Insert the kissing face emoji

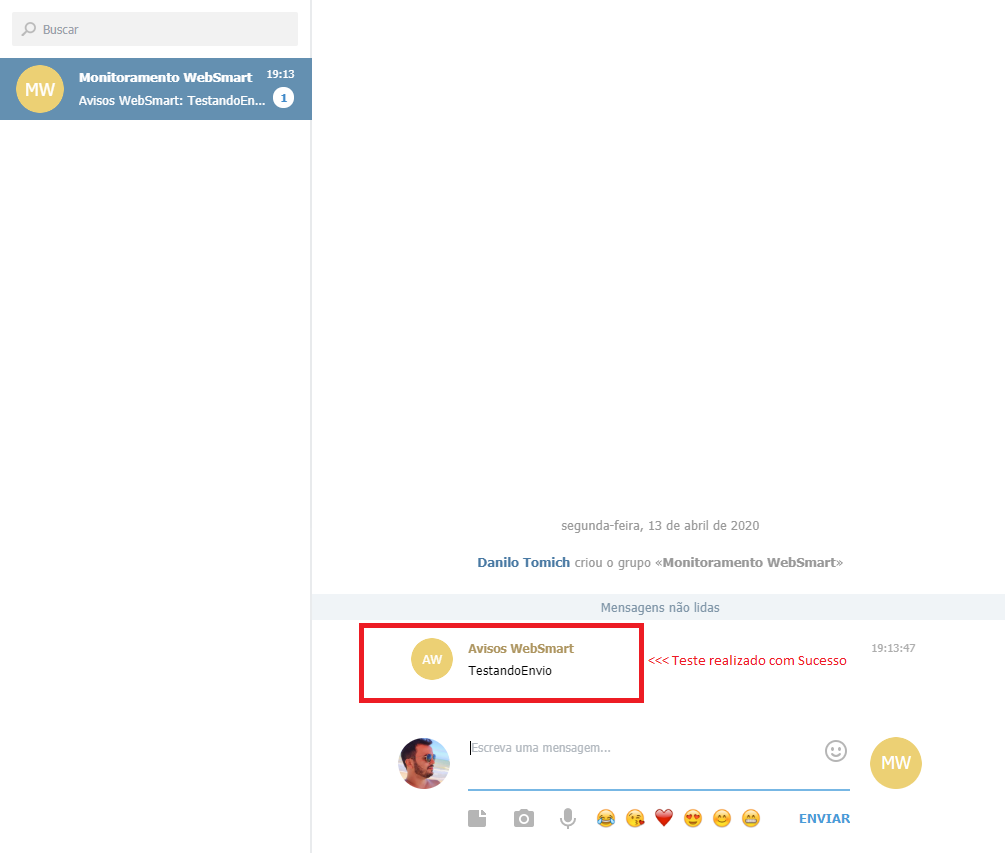click(x=635, y=818)
